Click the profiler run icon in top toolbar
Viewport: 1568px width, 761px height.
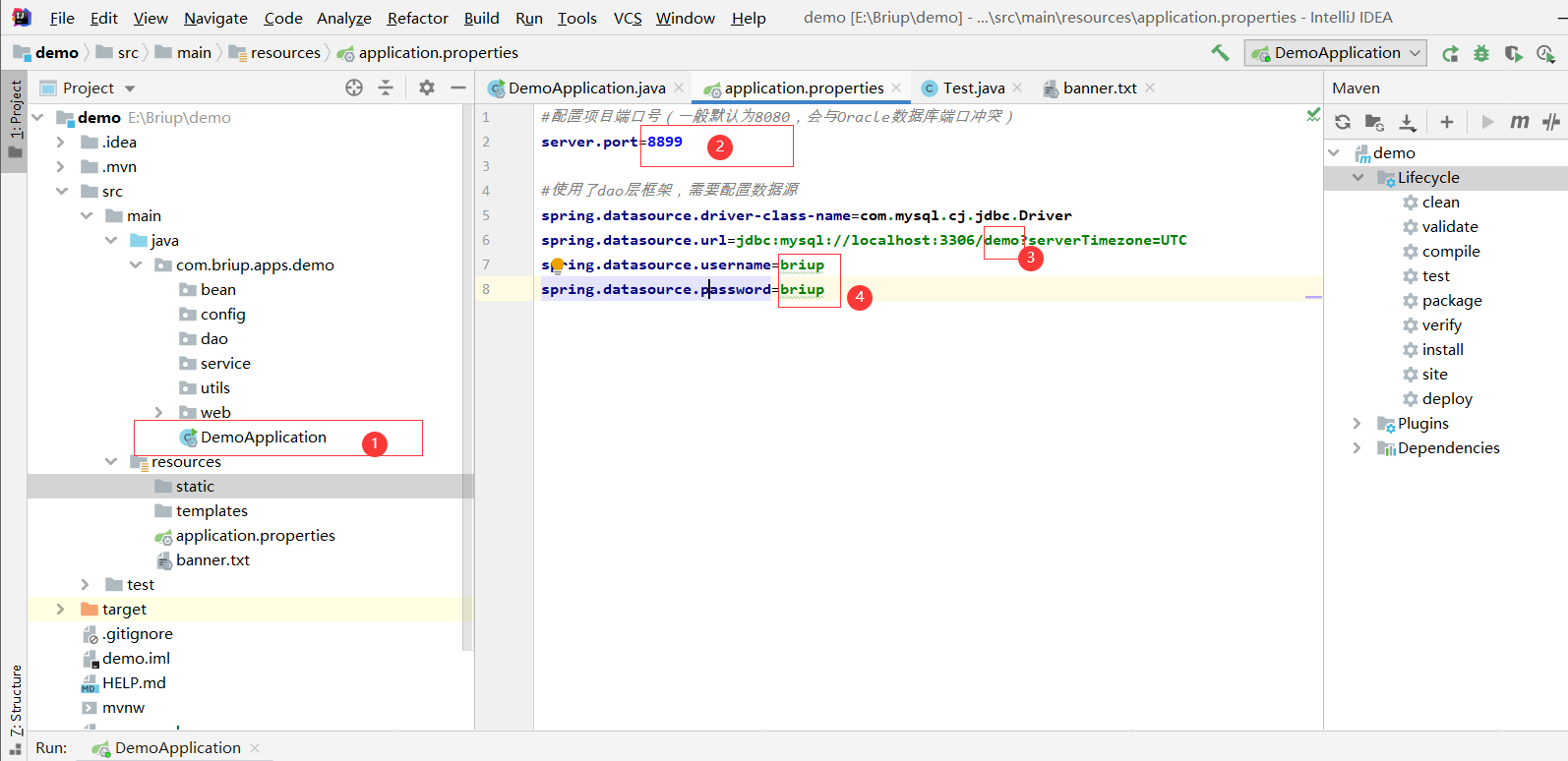(1545, 53)
